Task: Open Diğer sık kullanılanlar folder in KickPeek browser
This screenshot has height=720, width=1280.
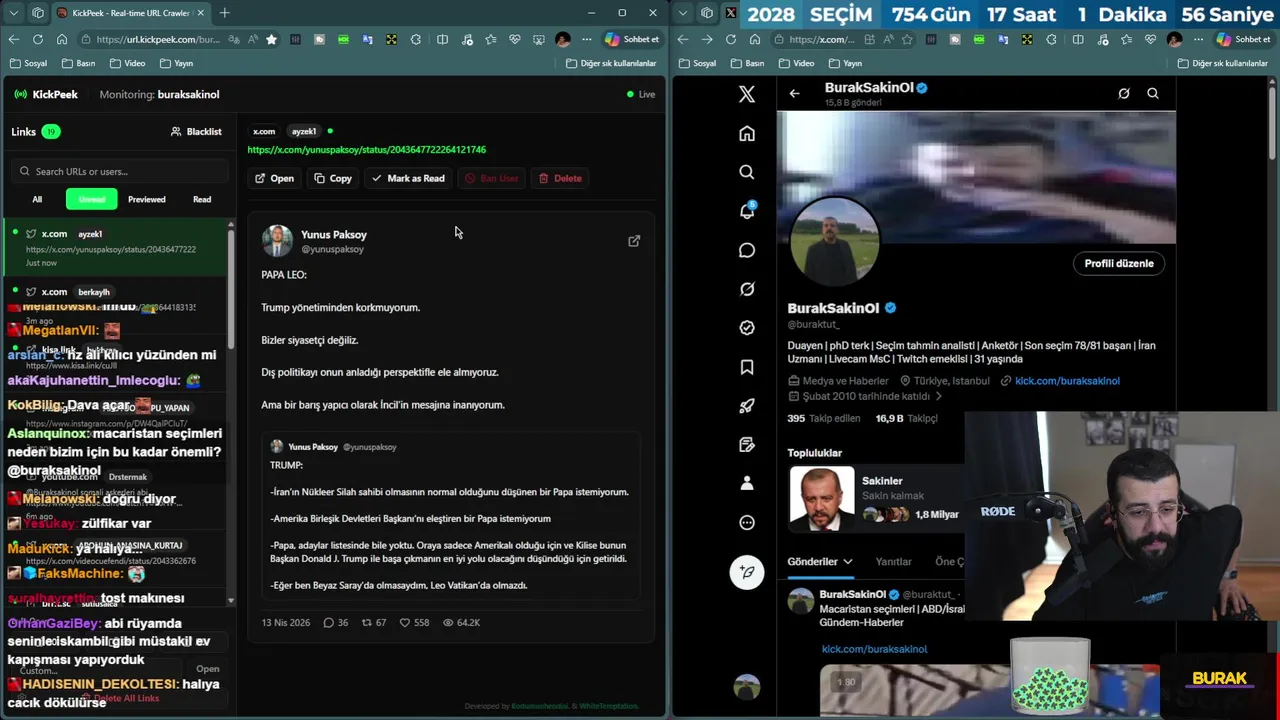Action: click(611, 63)
